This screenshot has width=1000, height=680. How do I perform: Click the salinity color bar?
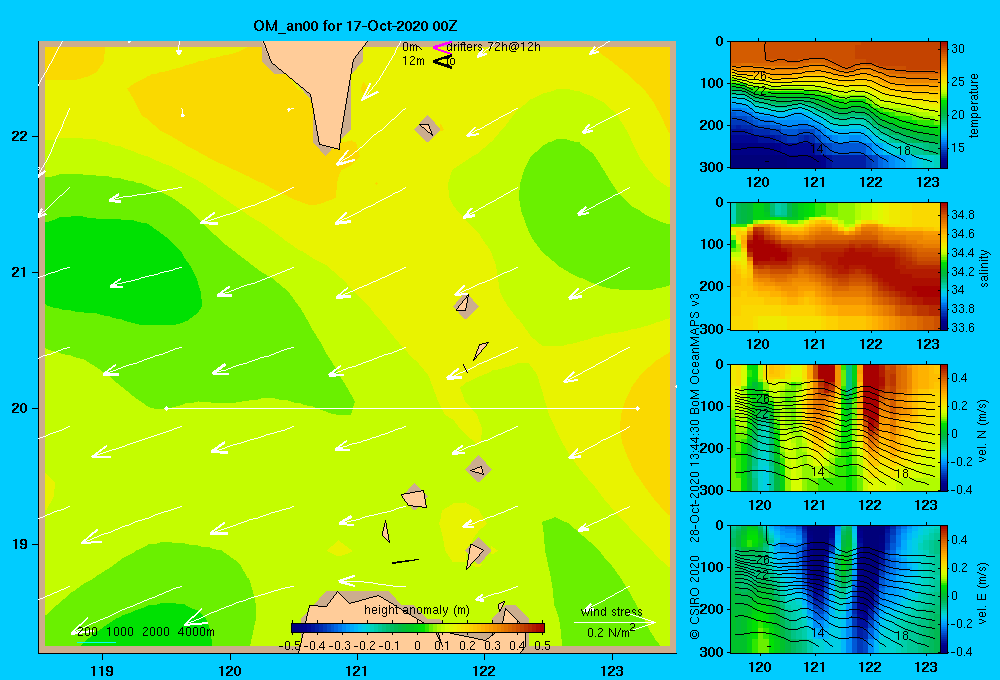tap(944, 267)
